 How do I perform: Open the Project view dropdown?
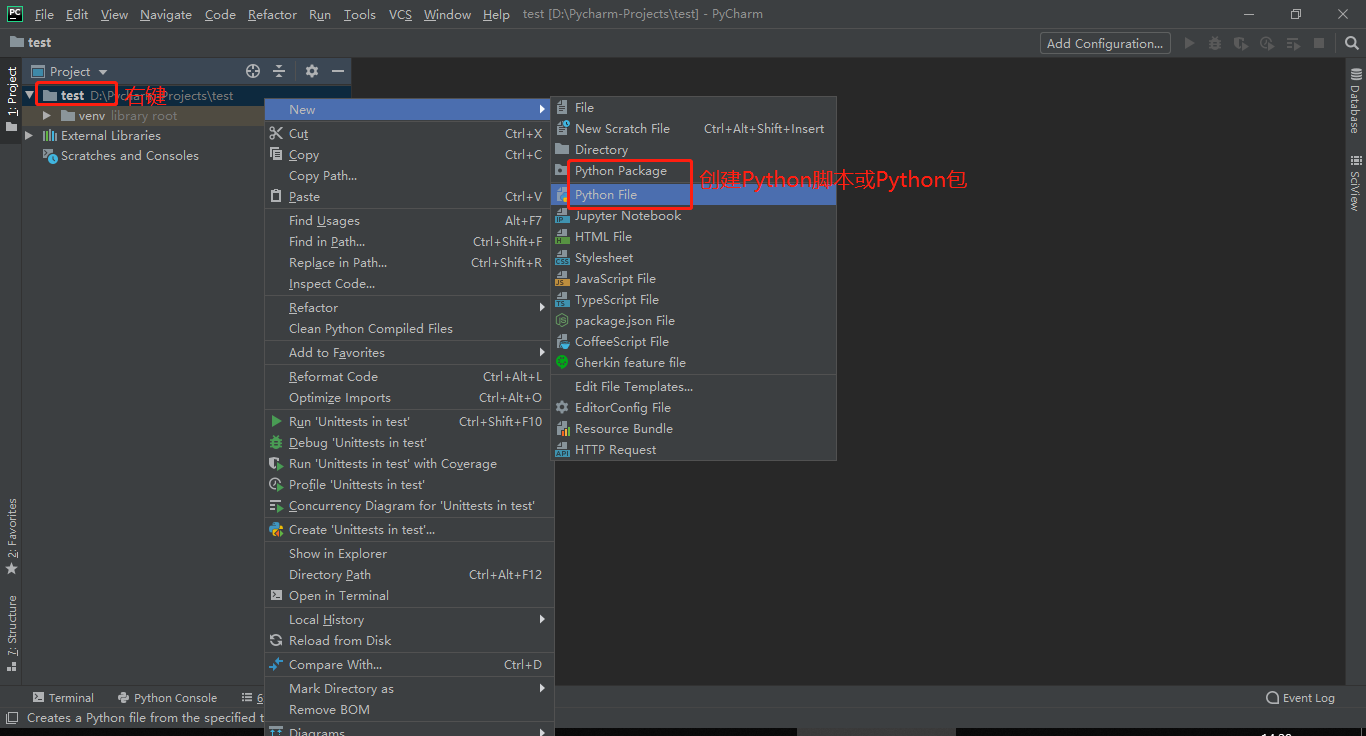(x=69, y=71)
